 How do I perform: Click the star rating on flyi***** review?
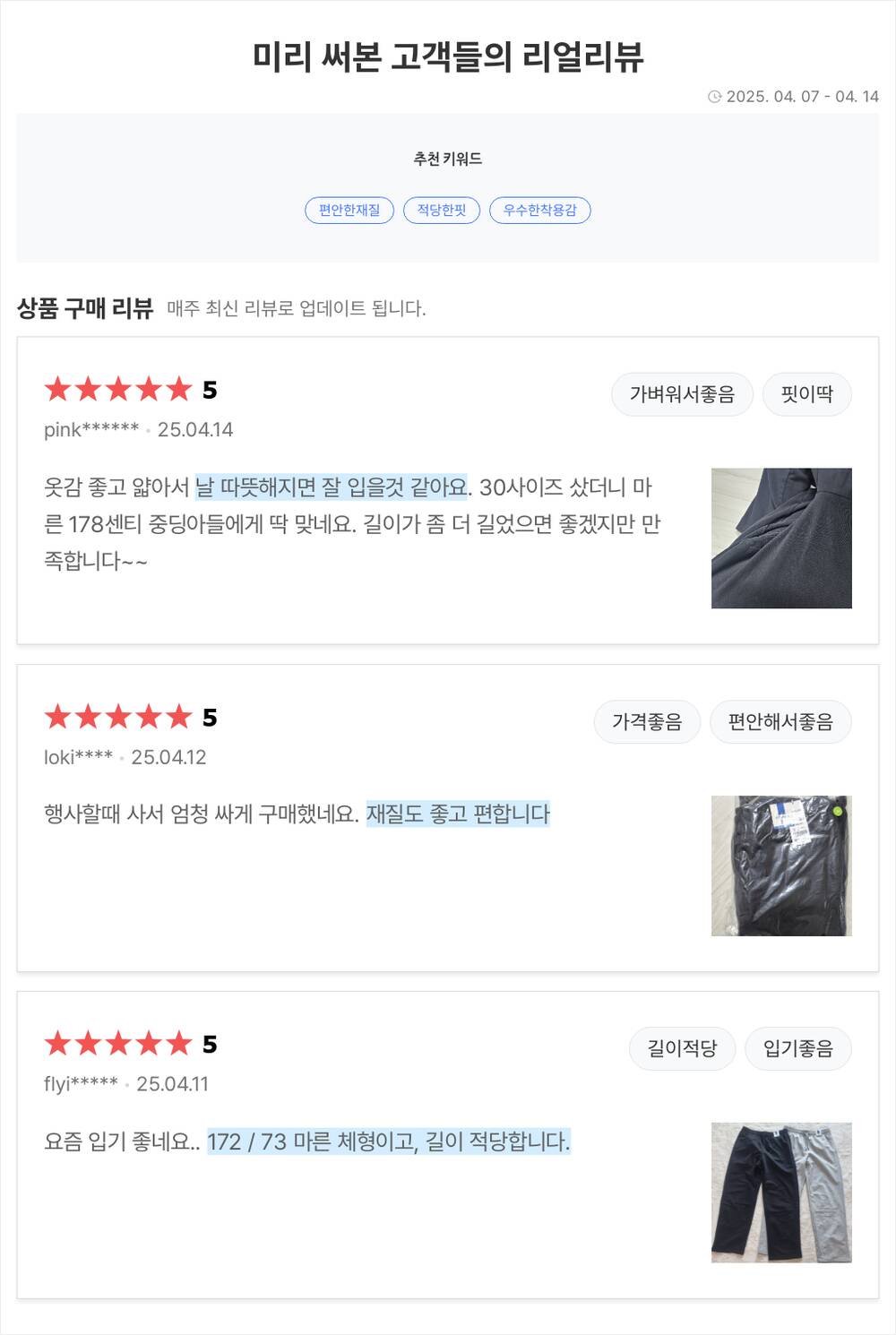(118, 1044)
